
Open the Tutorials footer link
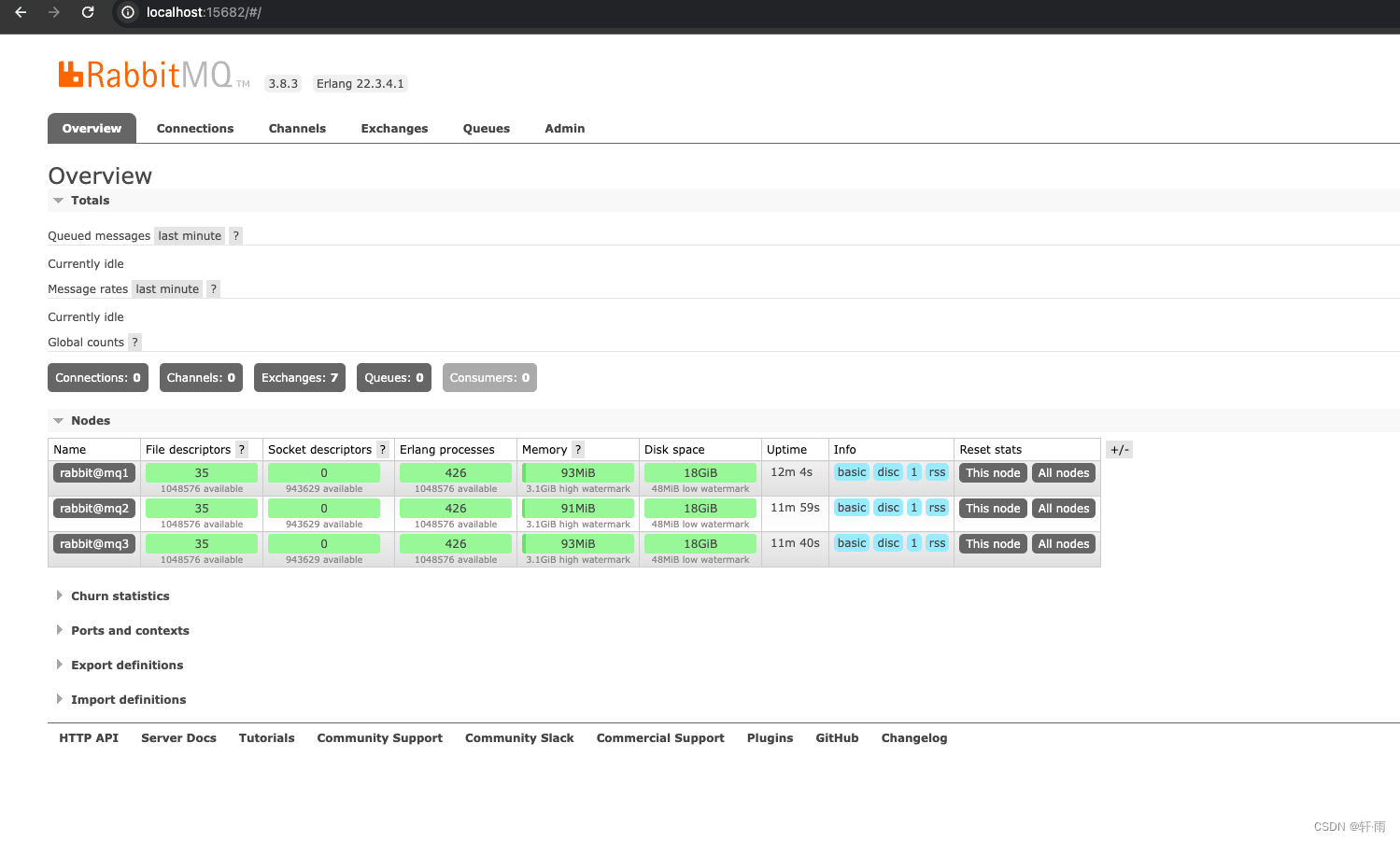pos(266,738)
